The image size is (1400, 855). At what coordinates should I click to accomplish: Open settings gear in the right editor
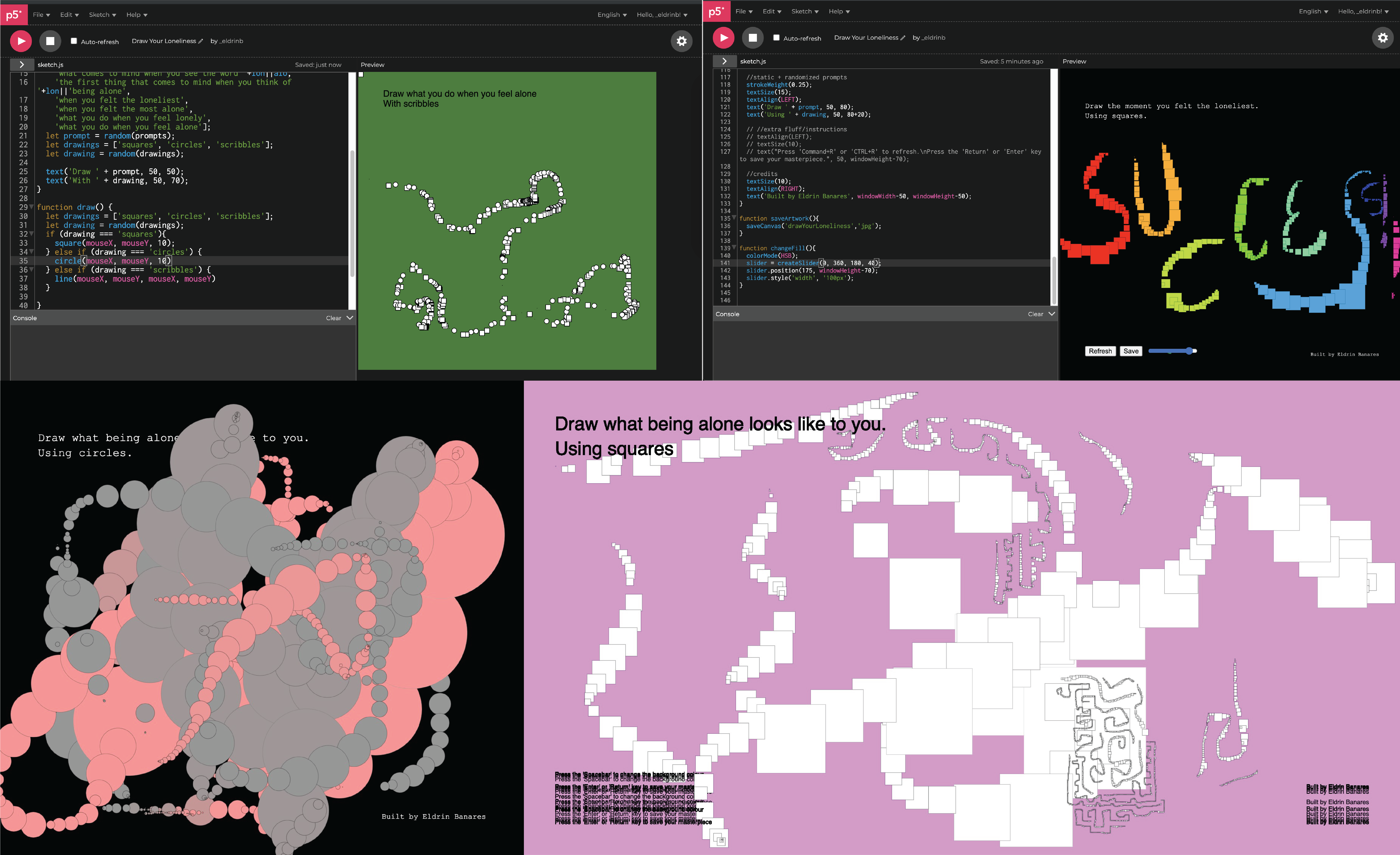click(x=1383, y=37)
